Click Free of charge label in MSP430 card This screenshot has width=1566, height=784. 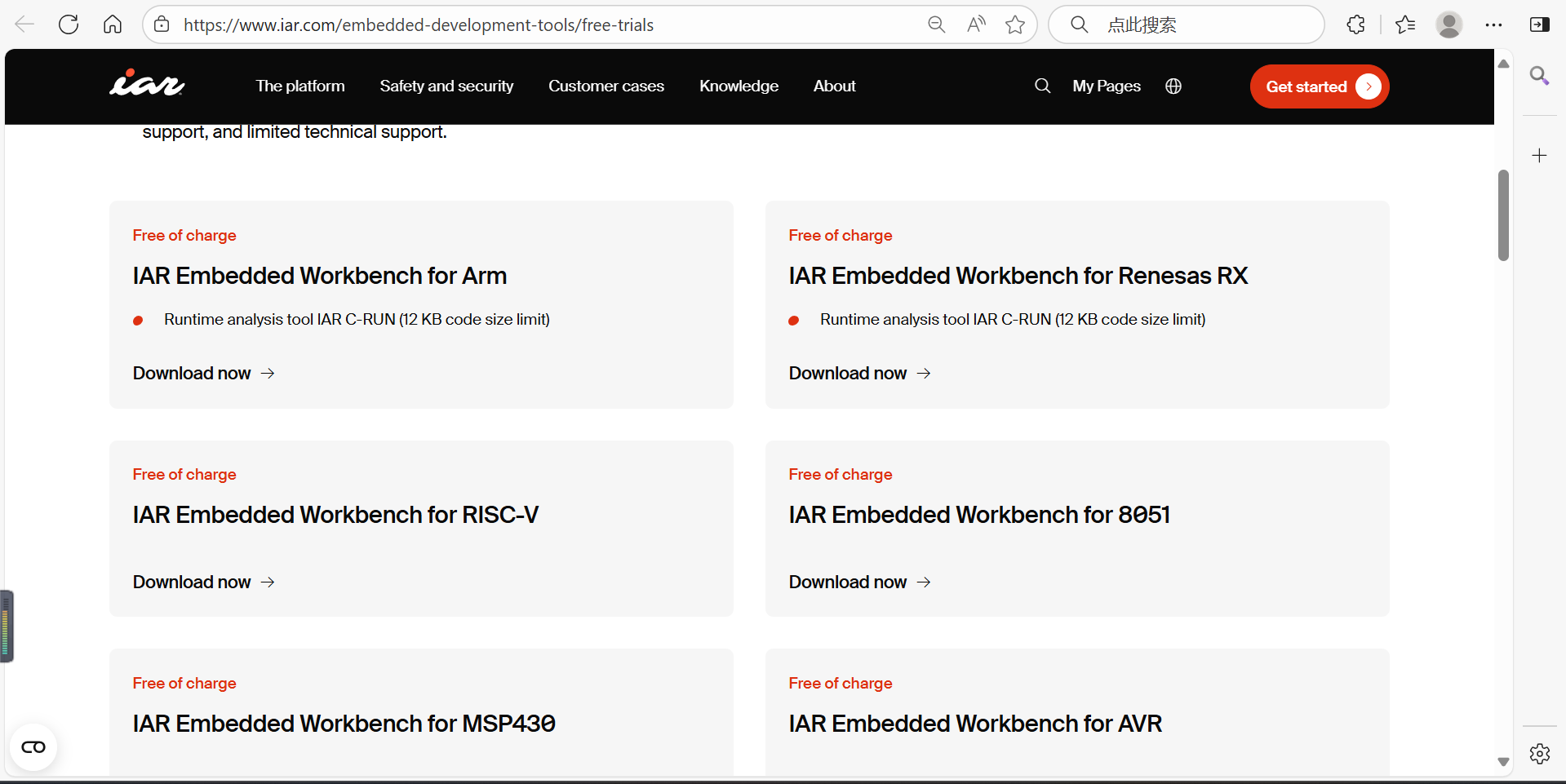[x=184, y=684]
